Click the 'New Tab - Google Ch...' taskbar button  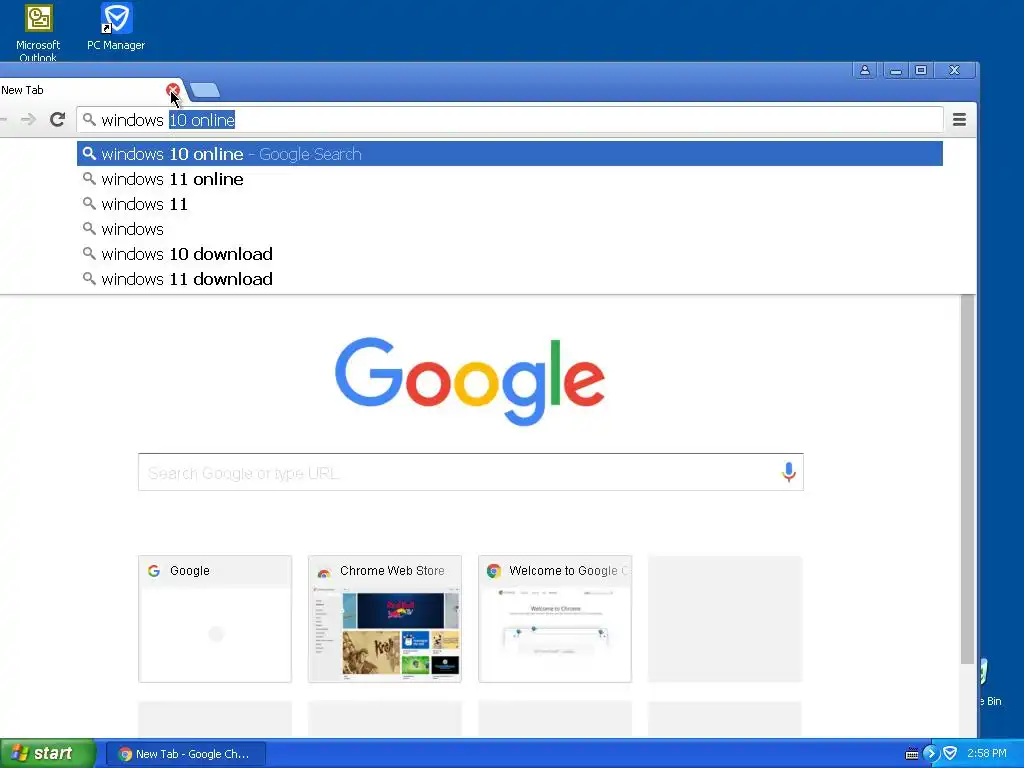point(185,754)
